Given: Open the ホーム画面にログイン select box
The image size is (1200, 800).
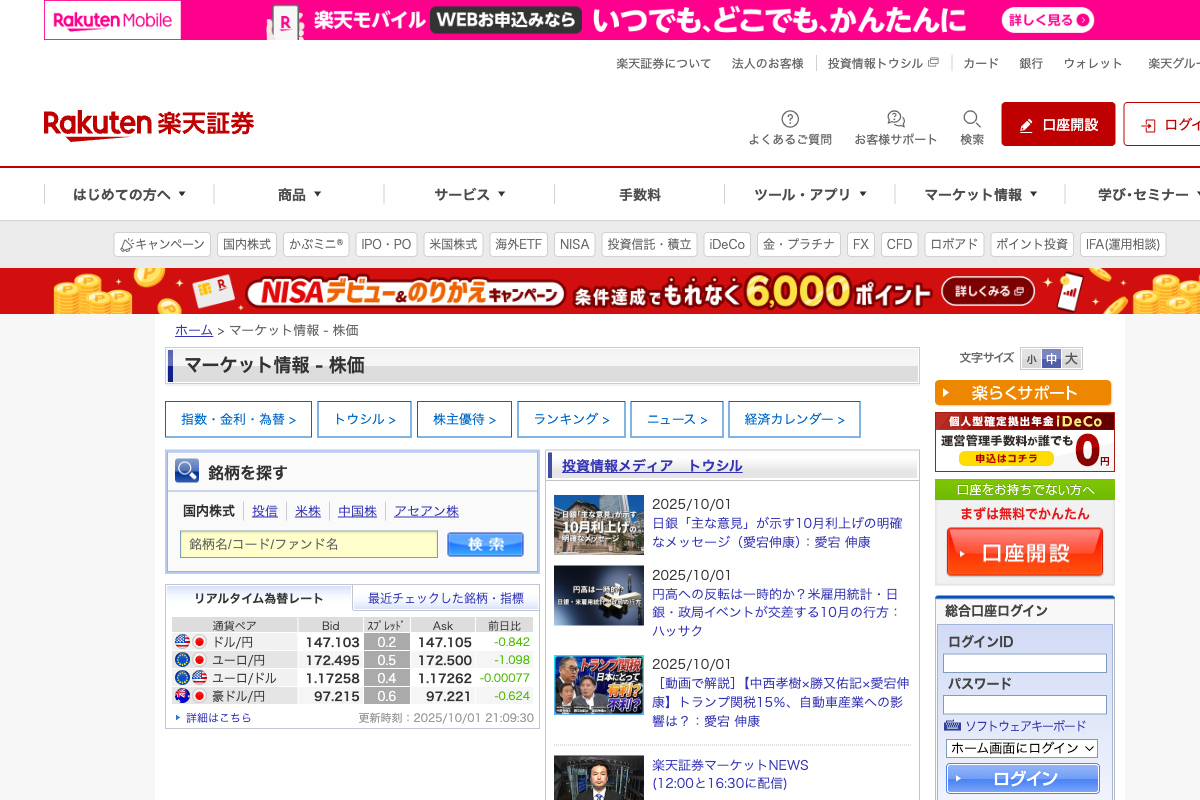Looking at the screenshot, I should coord(1021,748).
